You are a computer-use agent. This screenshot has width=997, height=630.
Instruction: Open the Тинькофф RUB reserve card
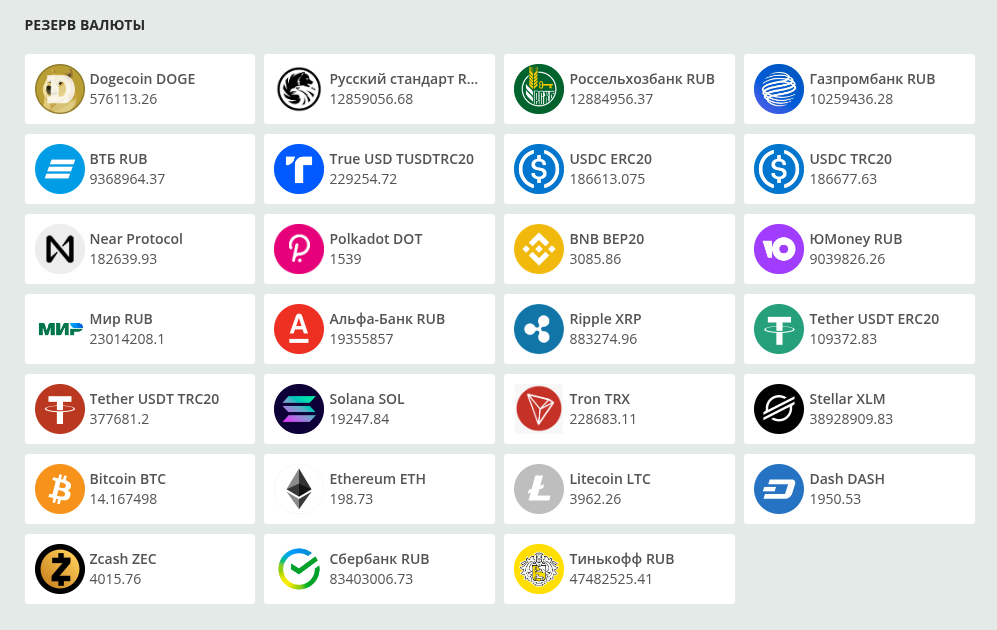pyautogui.click(x=619, y=569)
